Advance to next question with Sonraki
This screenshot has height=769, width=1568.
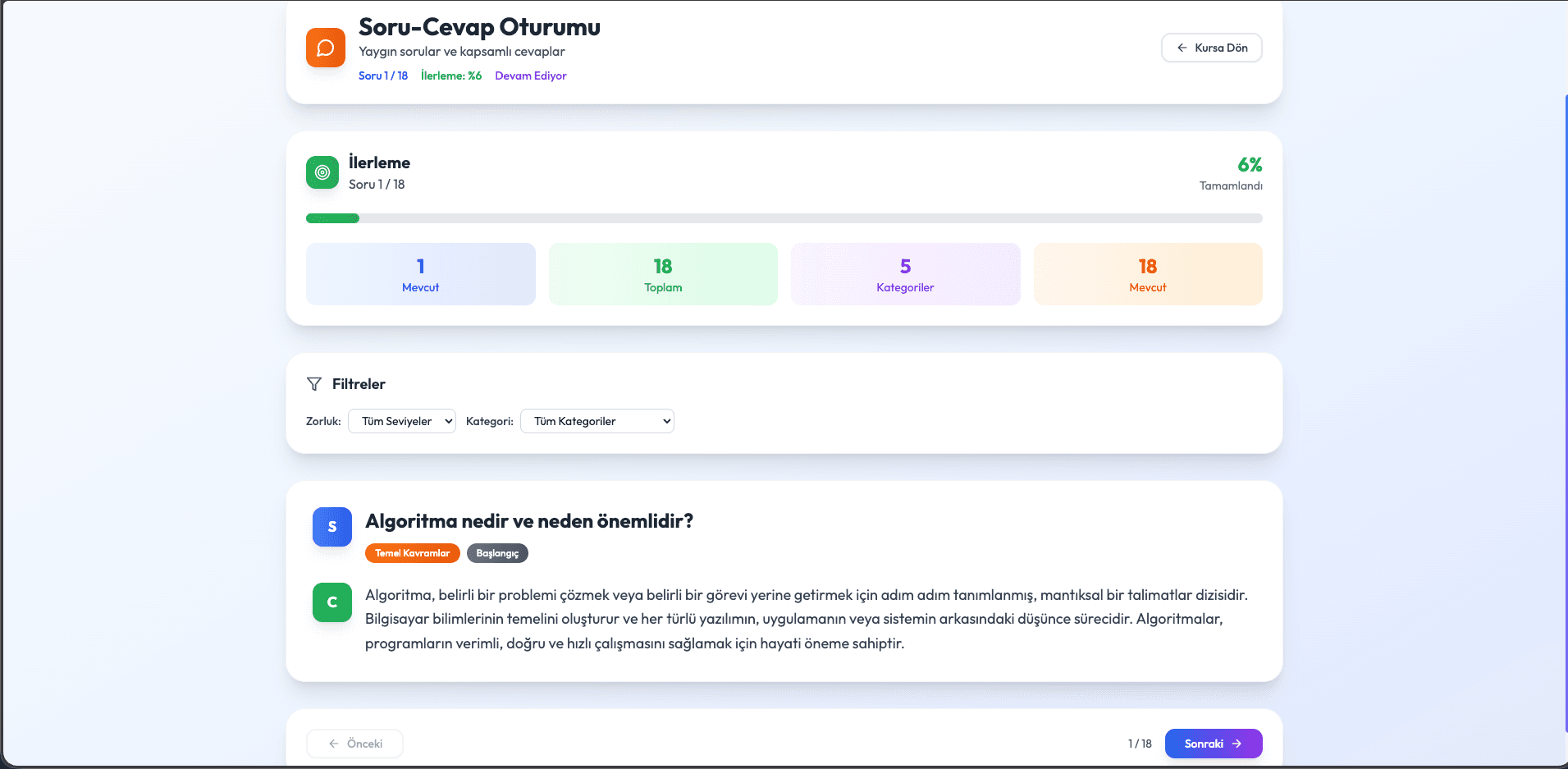point(1213,744)
